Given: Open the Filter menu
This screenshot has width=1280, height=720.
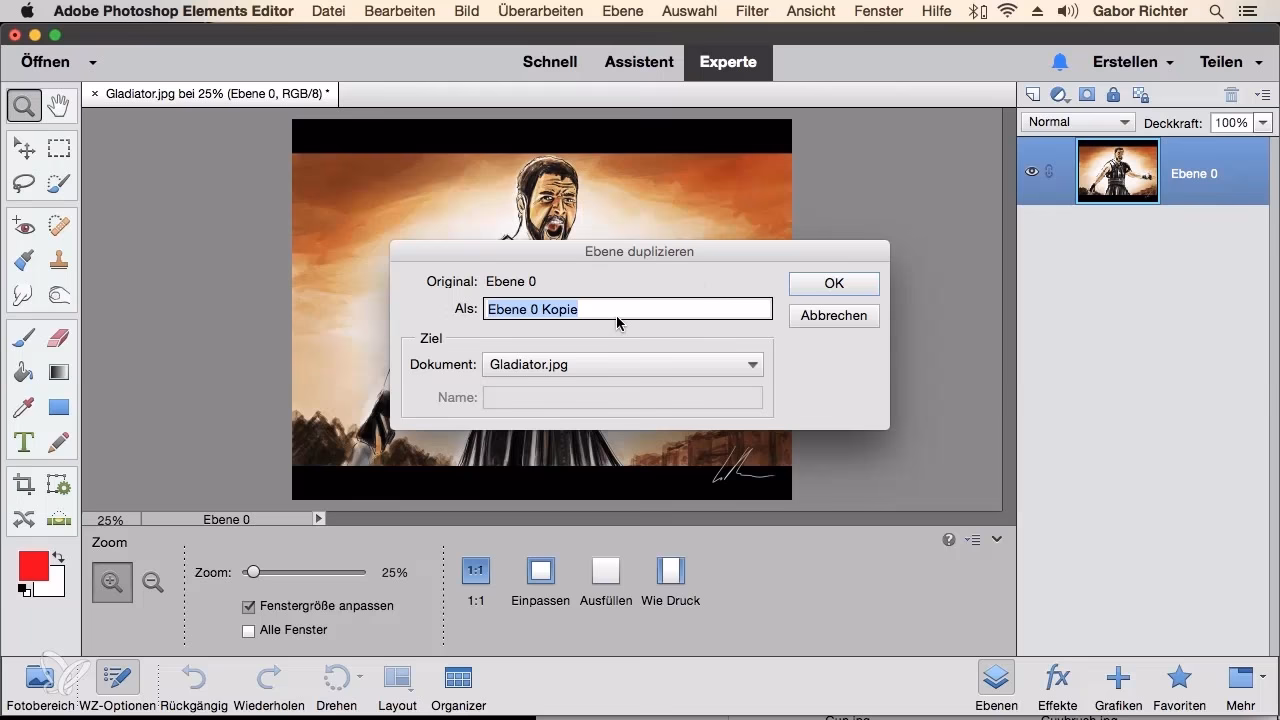Looking at the screenshot, I should (x=751, y=11).
